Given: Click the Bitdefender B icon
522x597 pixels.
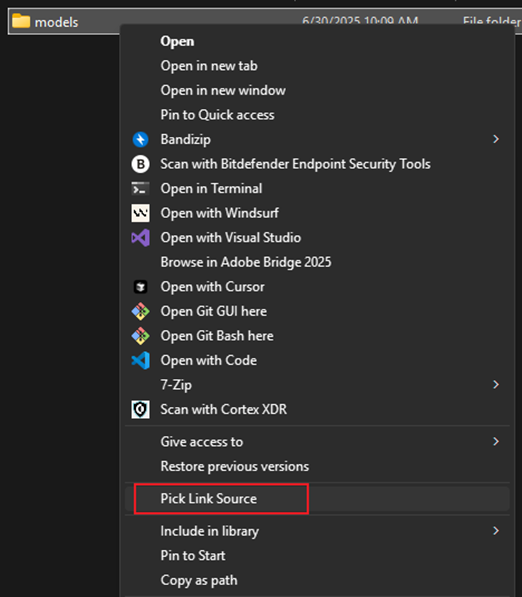Looking at the screenshot, I should click(x=140, y=164).
